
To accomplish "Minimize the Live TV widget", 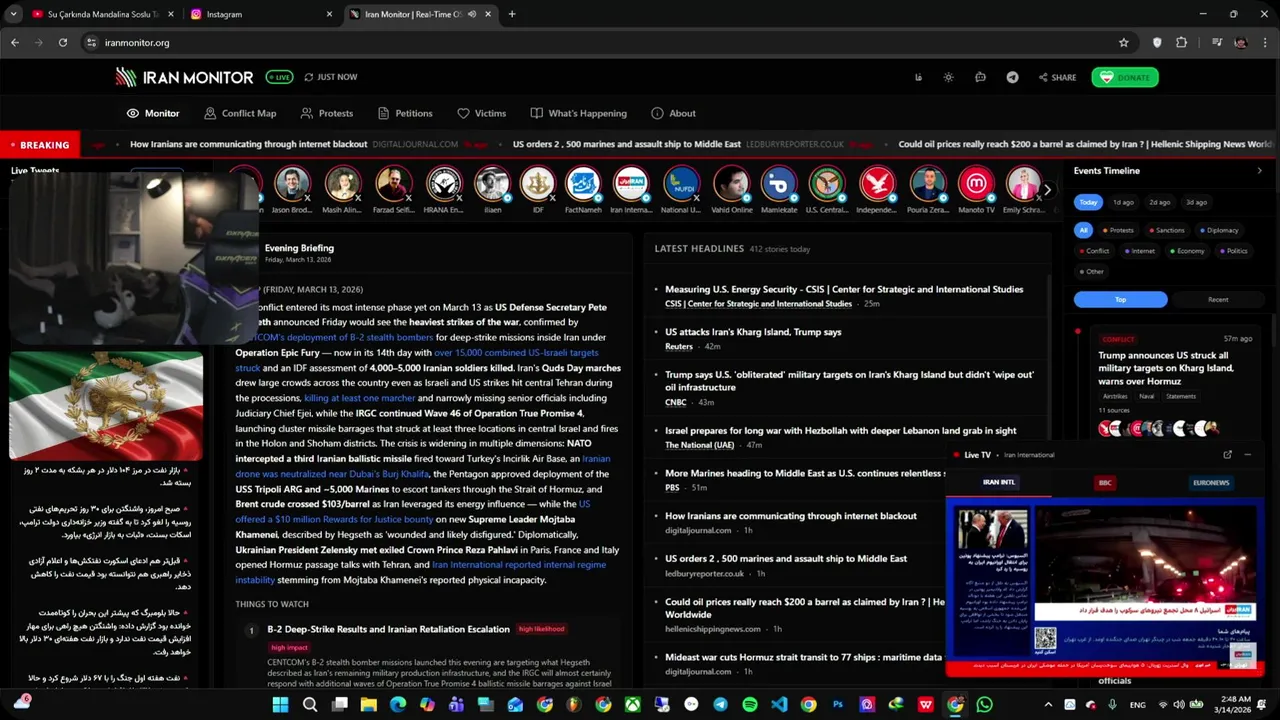I will coord(1247,455).
